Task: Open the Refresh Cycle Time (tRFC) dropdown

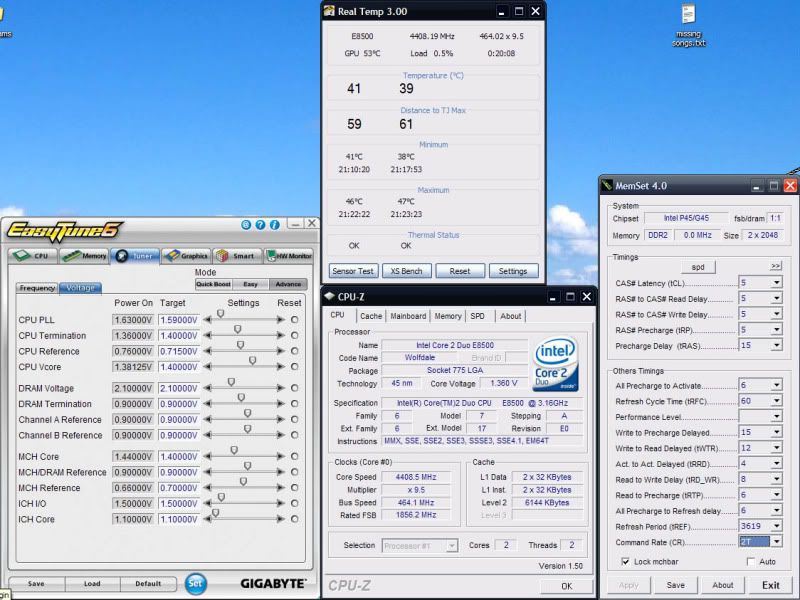Action: pyautogui.click(x=776, y=401)
